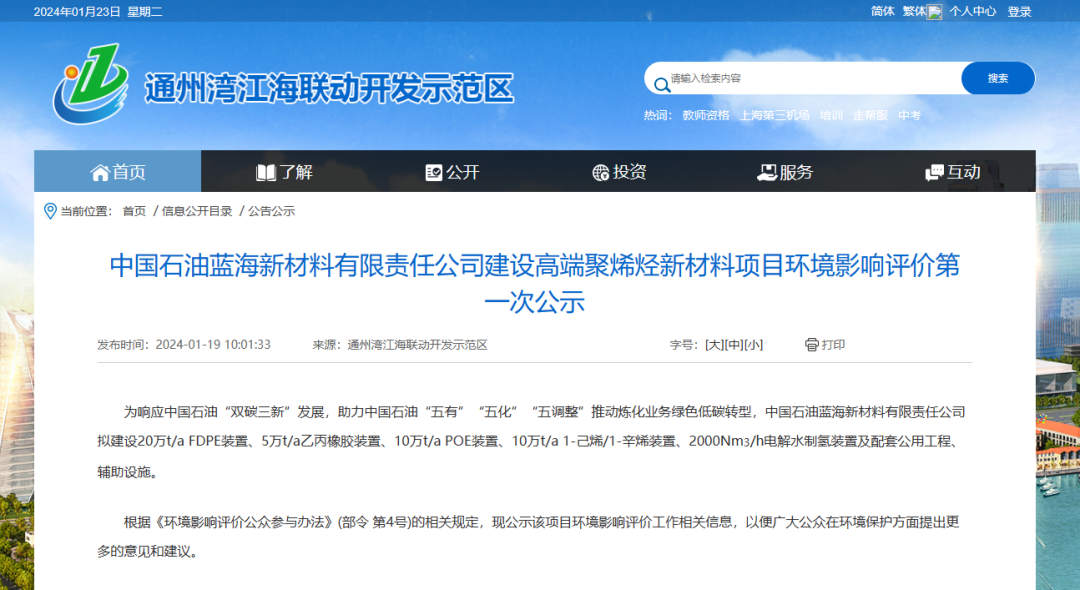Click the home icon in navigation bar
The height and width of the screenshot is (590, 1080).
tap(100, 172)
